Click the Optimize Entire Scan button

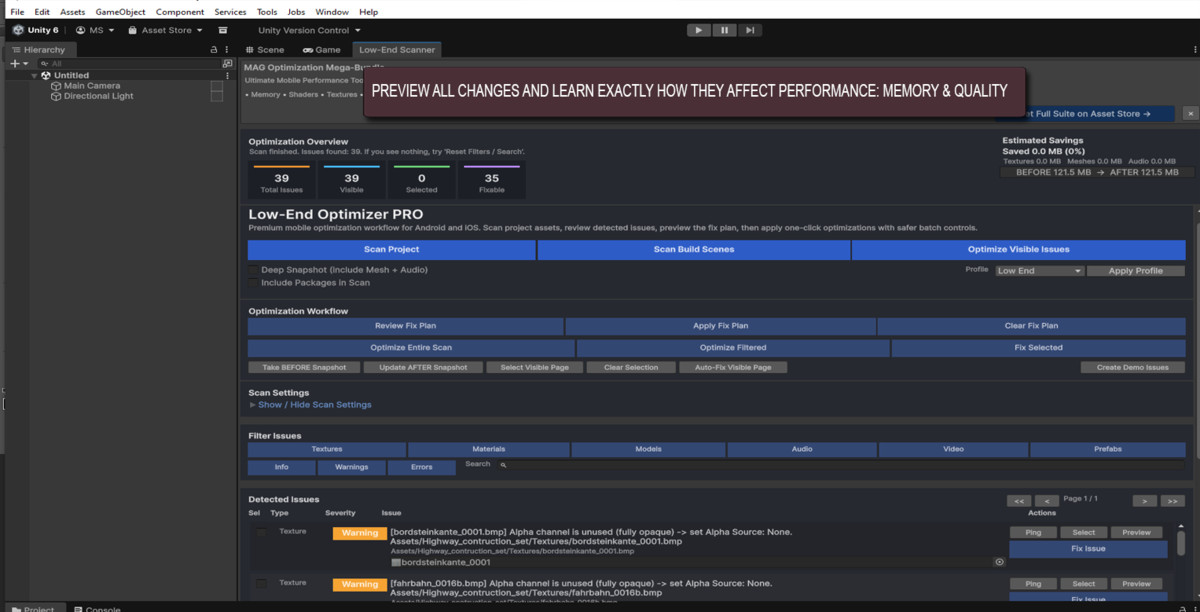[411, 348]
